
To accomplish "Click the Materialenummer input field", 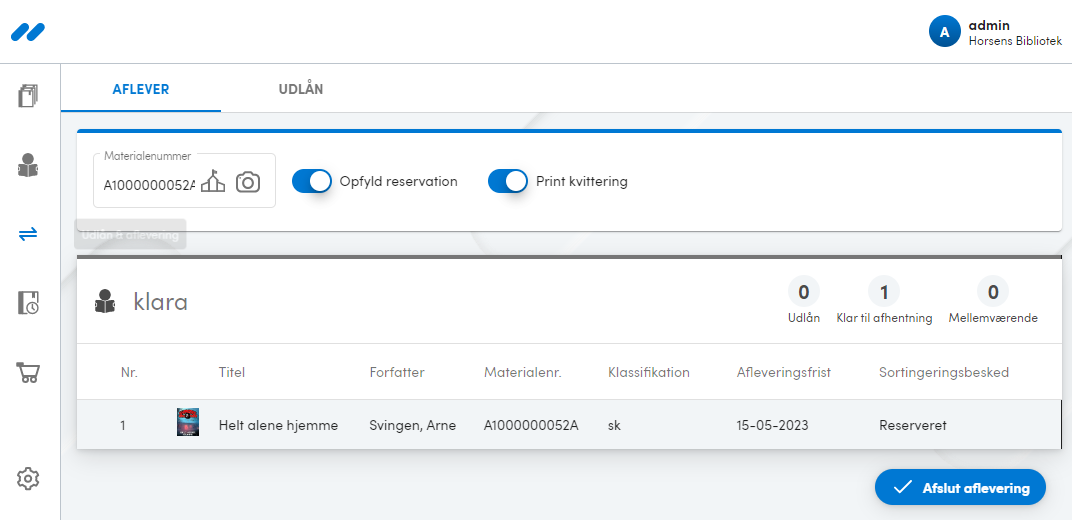I will pos(148,184).
